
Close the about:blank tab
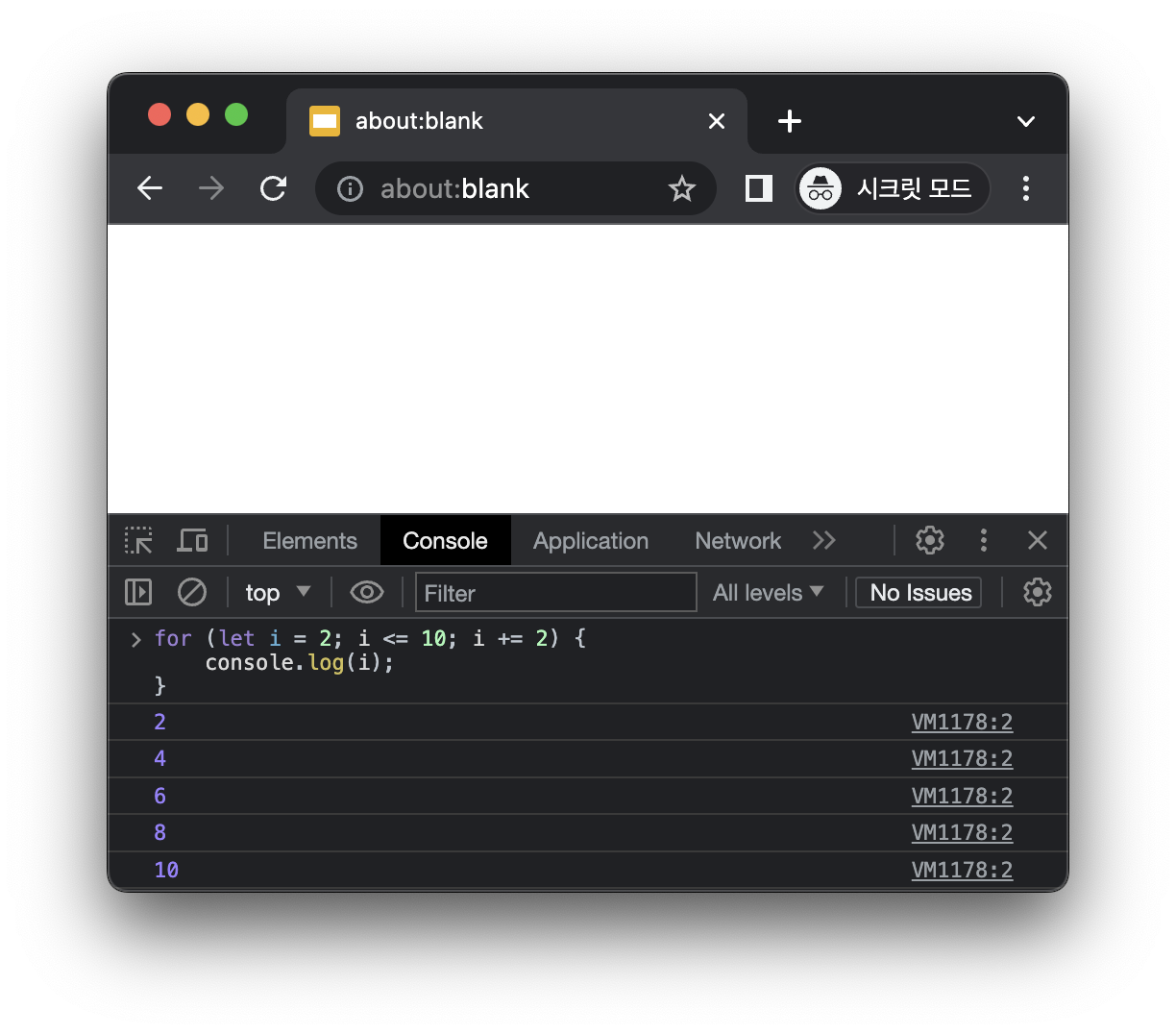tap(717, 121)
